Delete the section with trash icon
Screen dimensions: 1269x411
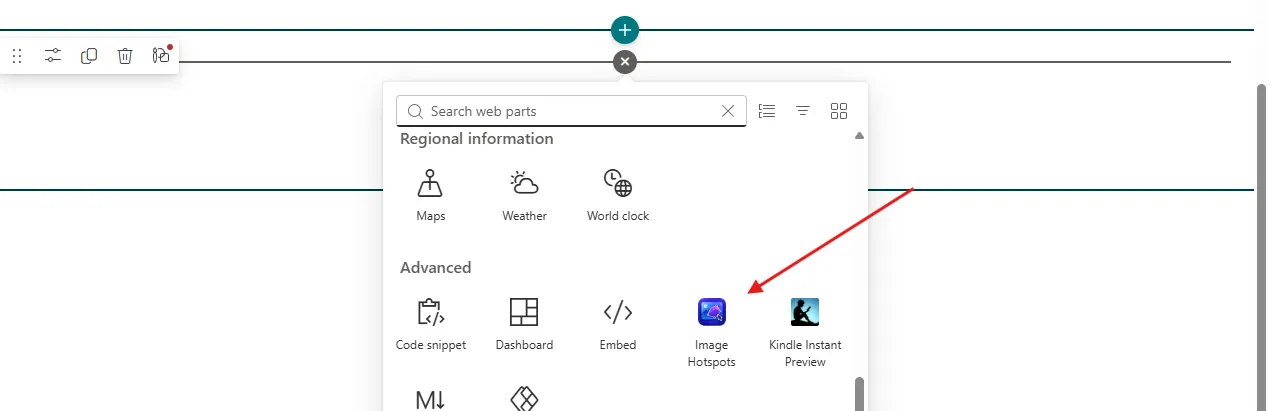click(x=125, y=56)
